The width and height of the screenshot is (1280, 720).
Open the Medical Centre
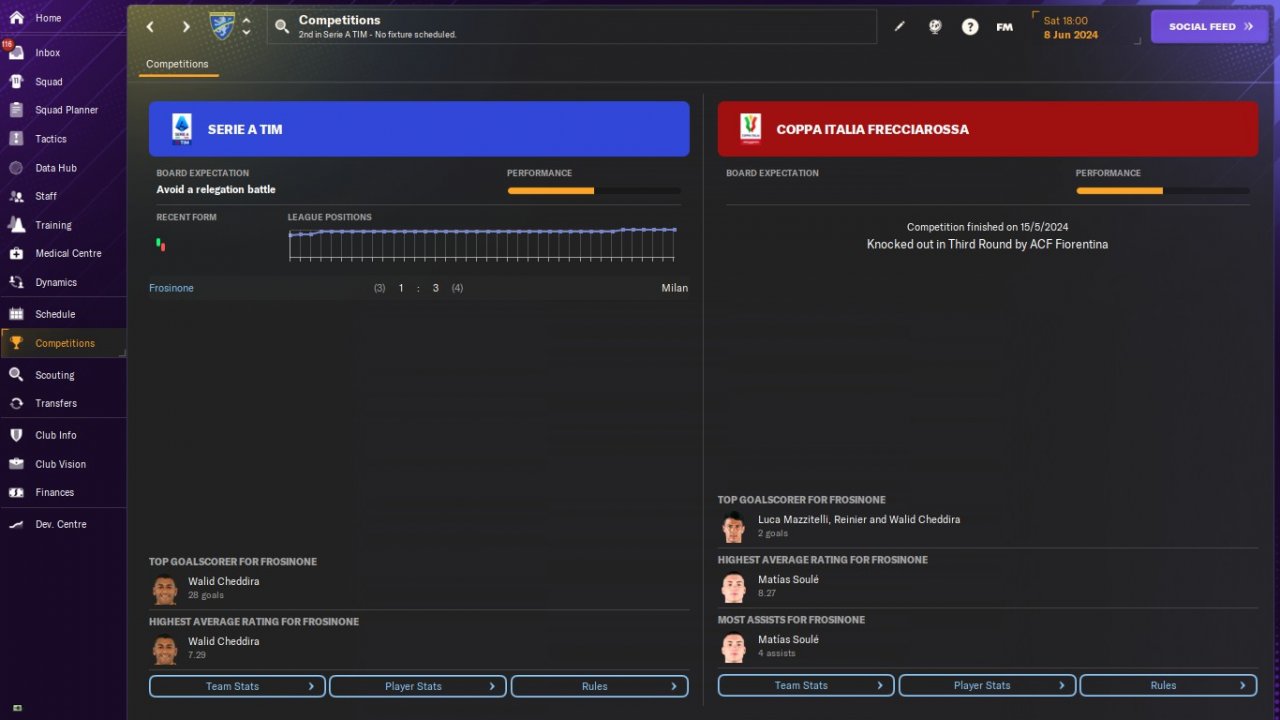pyautogui.click(x=63, y=253)
